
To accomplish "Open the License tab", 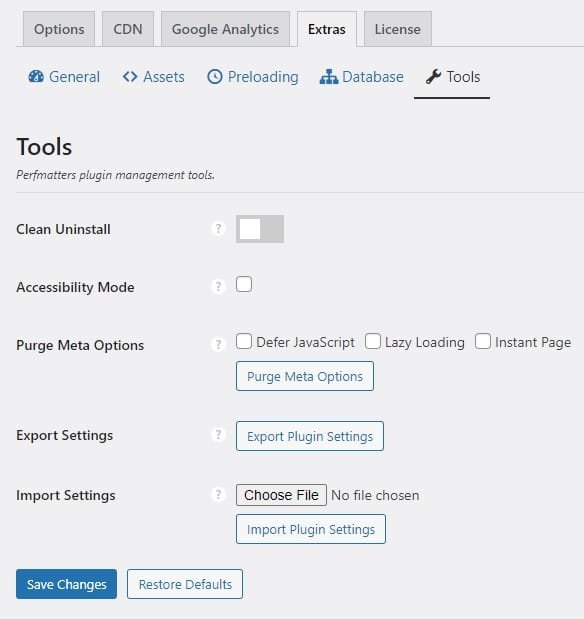I will [398, 29].
